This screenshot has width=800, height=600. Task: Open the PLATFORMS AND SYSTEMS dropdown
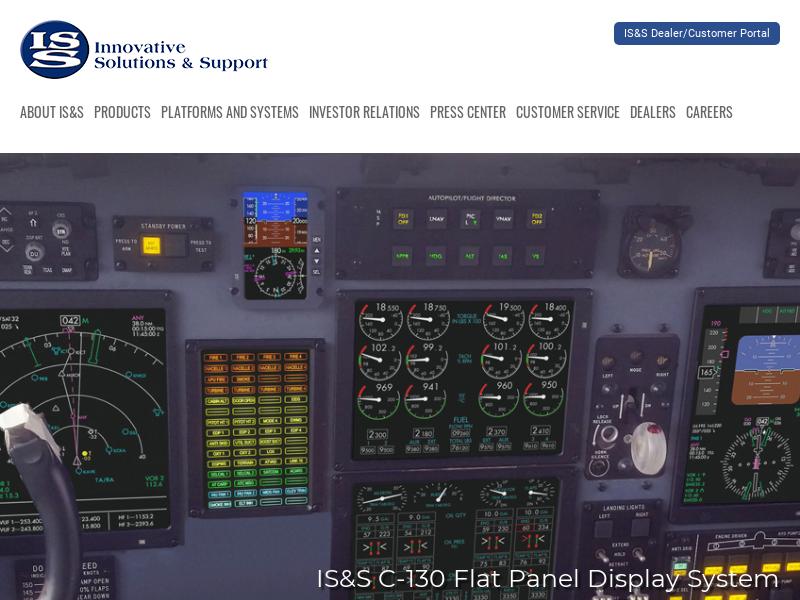[x=229, y=112]
